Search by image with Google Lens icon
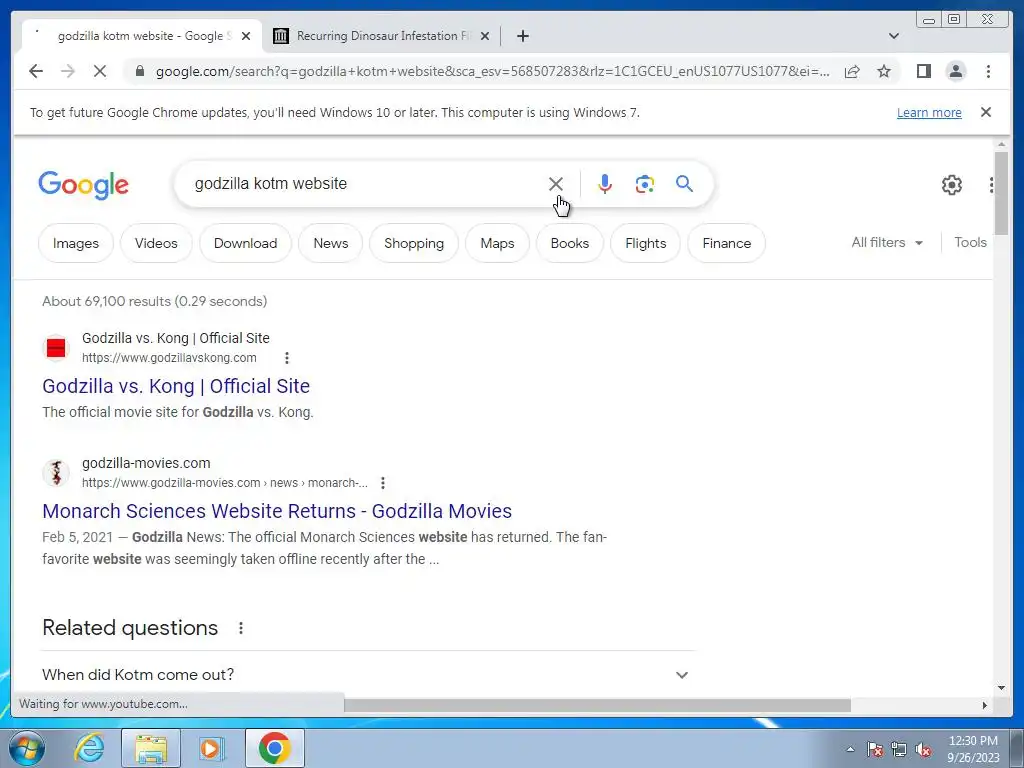 [x=645, y=184]
